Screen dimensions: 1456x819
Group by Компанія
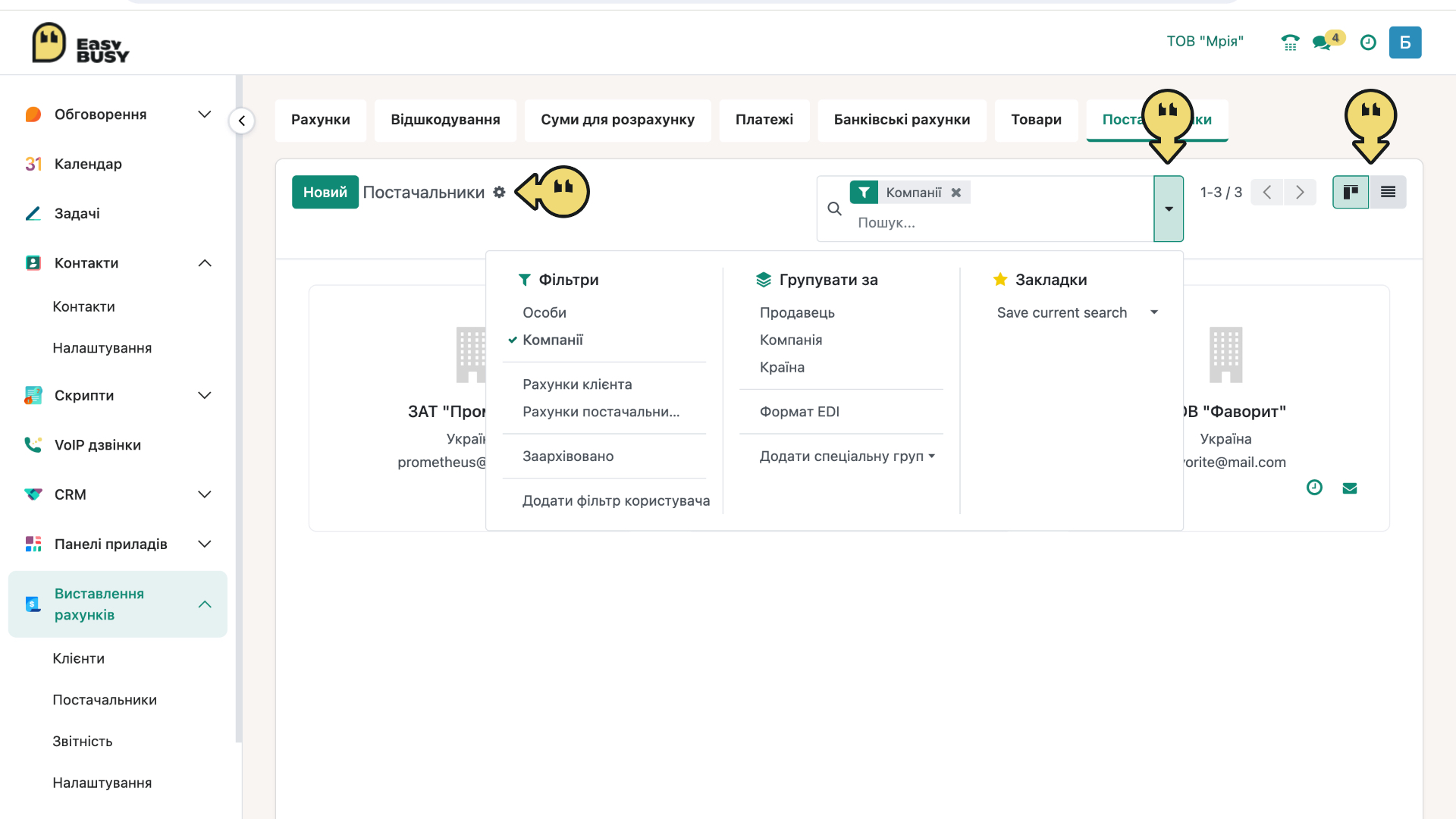tap(791, 340)
